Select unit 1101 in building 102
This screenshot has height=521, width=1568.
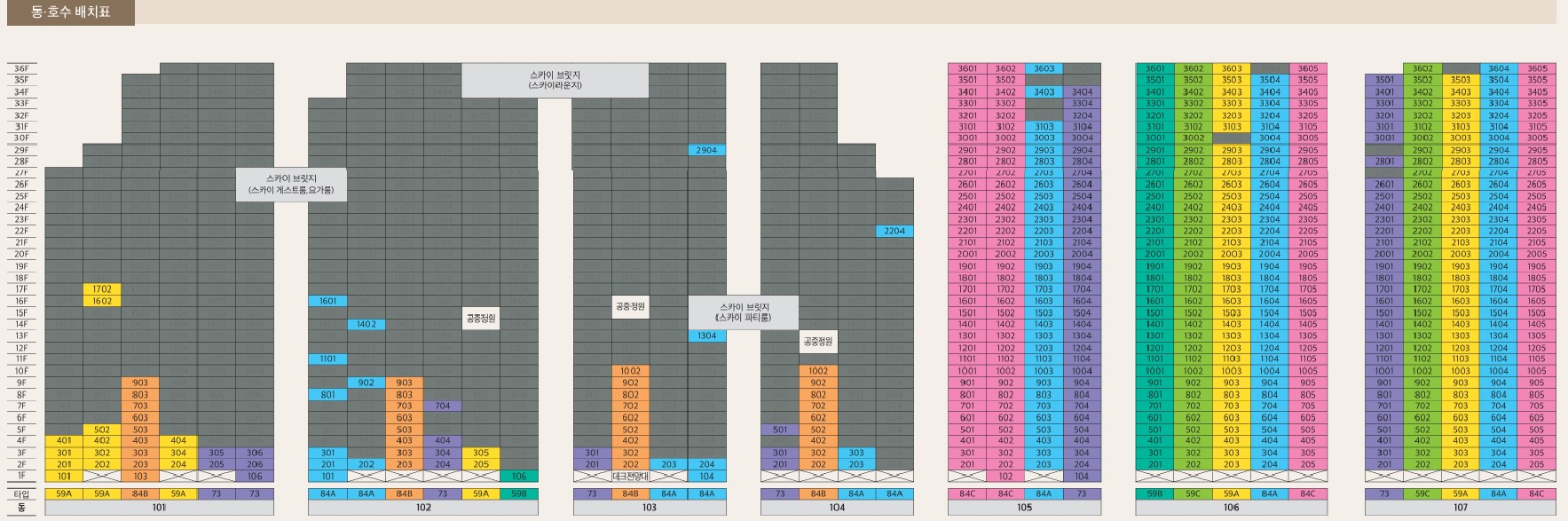coord(327,359)
